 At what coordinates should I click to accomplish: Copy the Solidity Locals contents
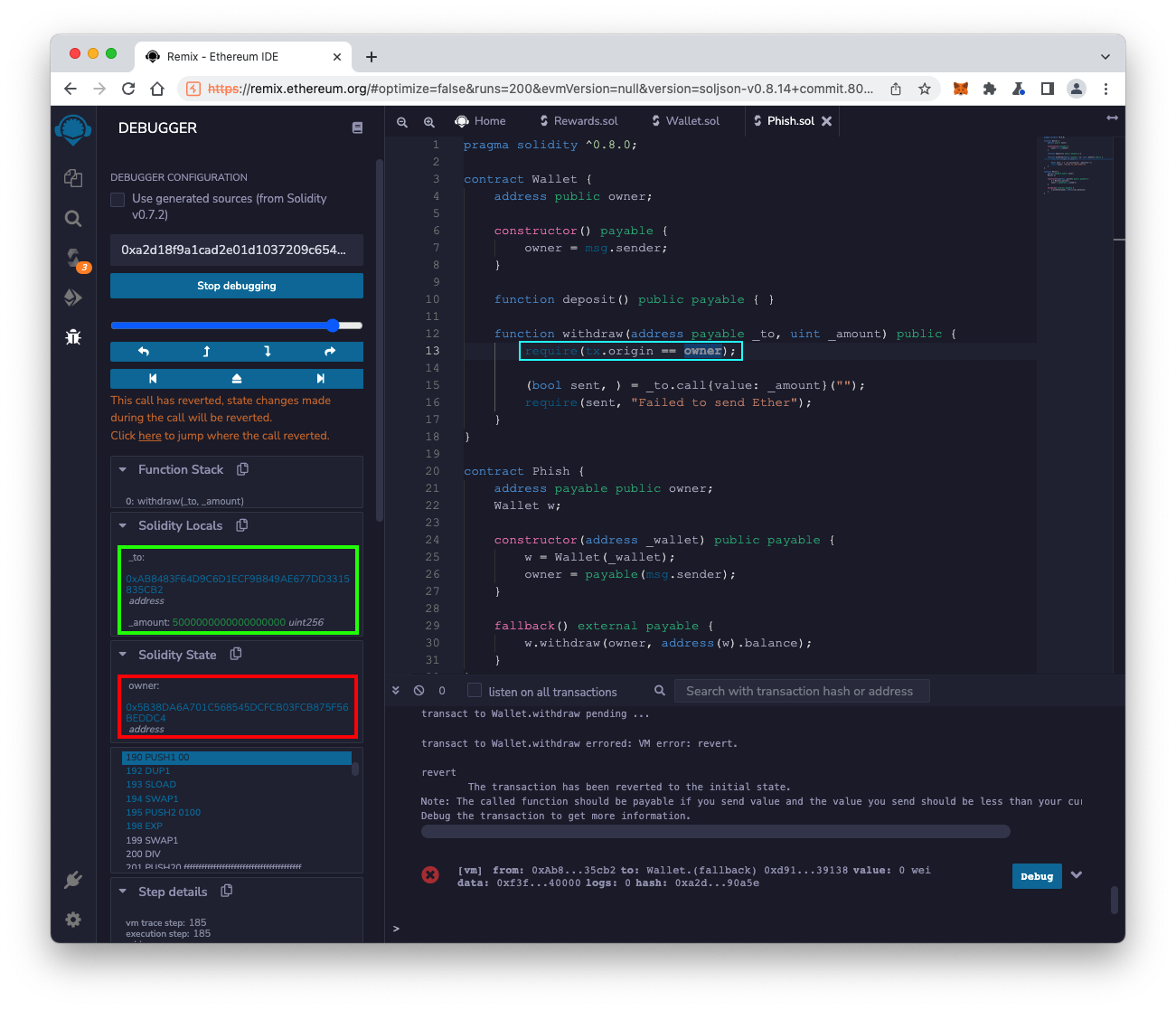[x=241, y=525]
